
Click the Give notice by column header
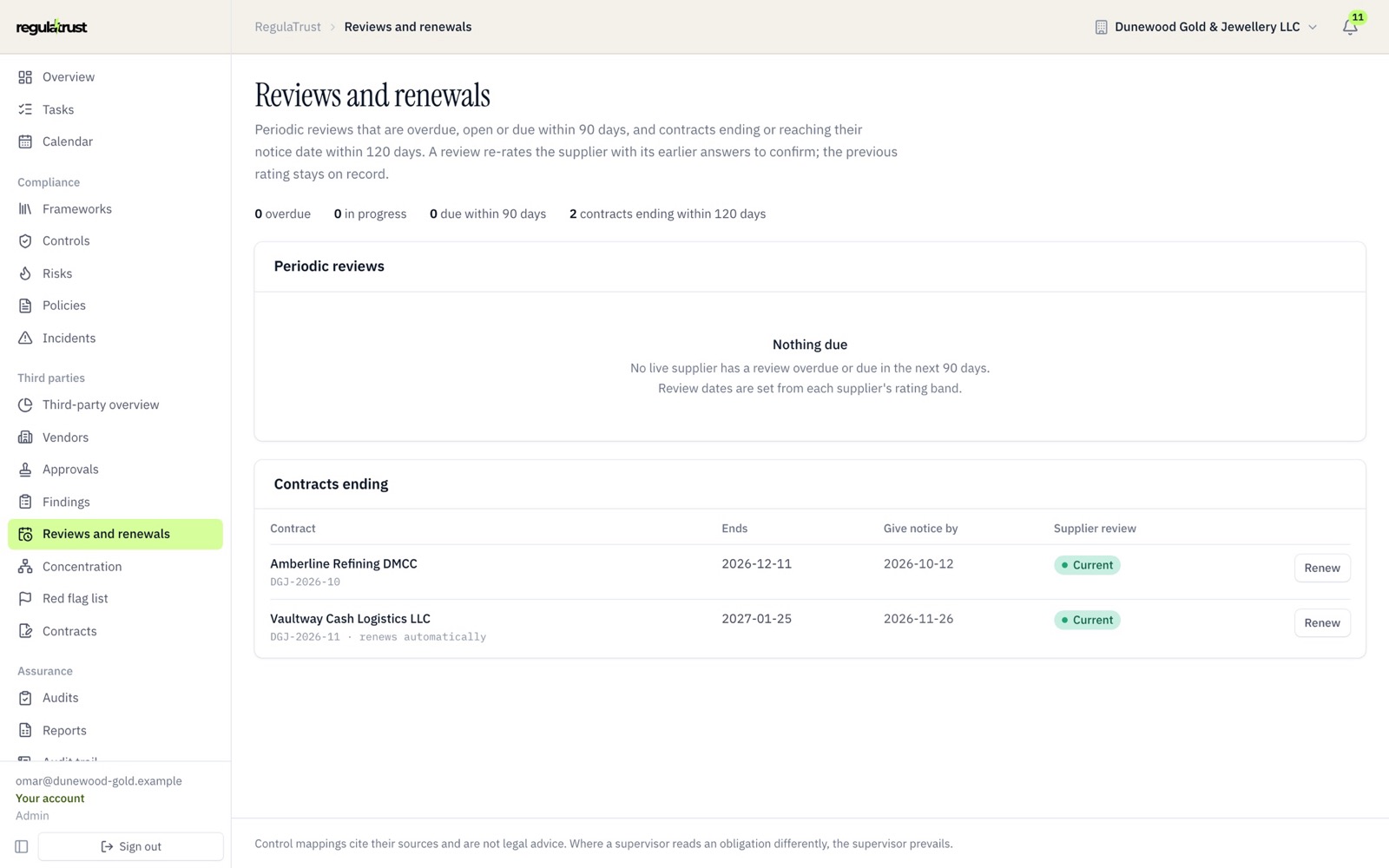920,528
